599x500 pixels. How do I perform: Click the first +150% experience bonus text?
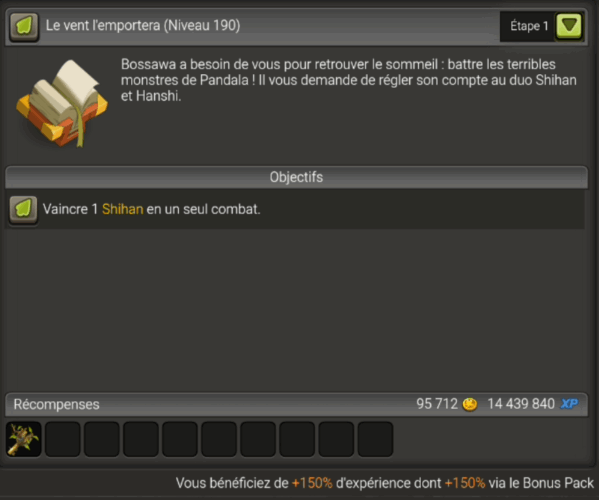coord(312,483)
